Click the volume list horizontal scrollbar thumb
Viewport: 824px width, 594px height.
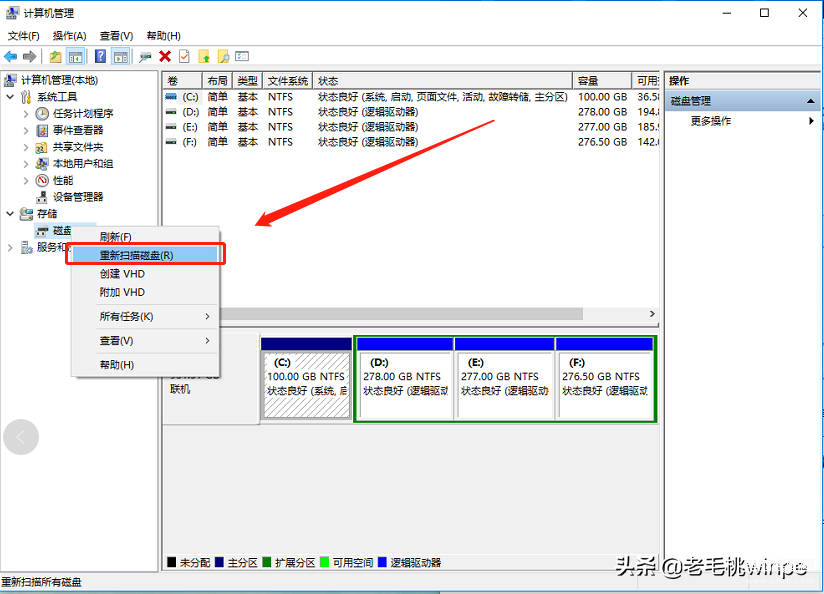click(401, 314)
